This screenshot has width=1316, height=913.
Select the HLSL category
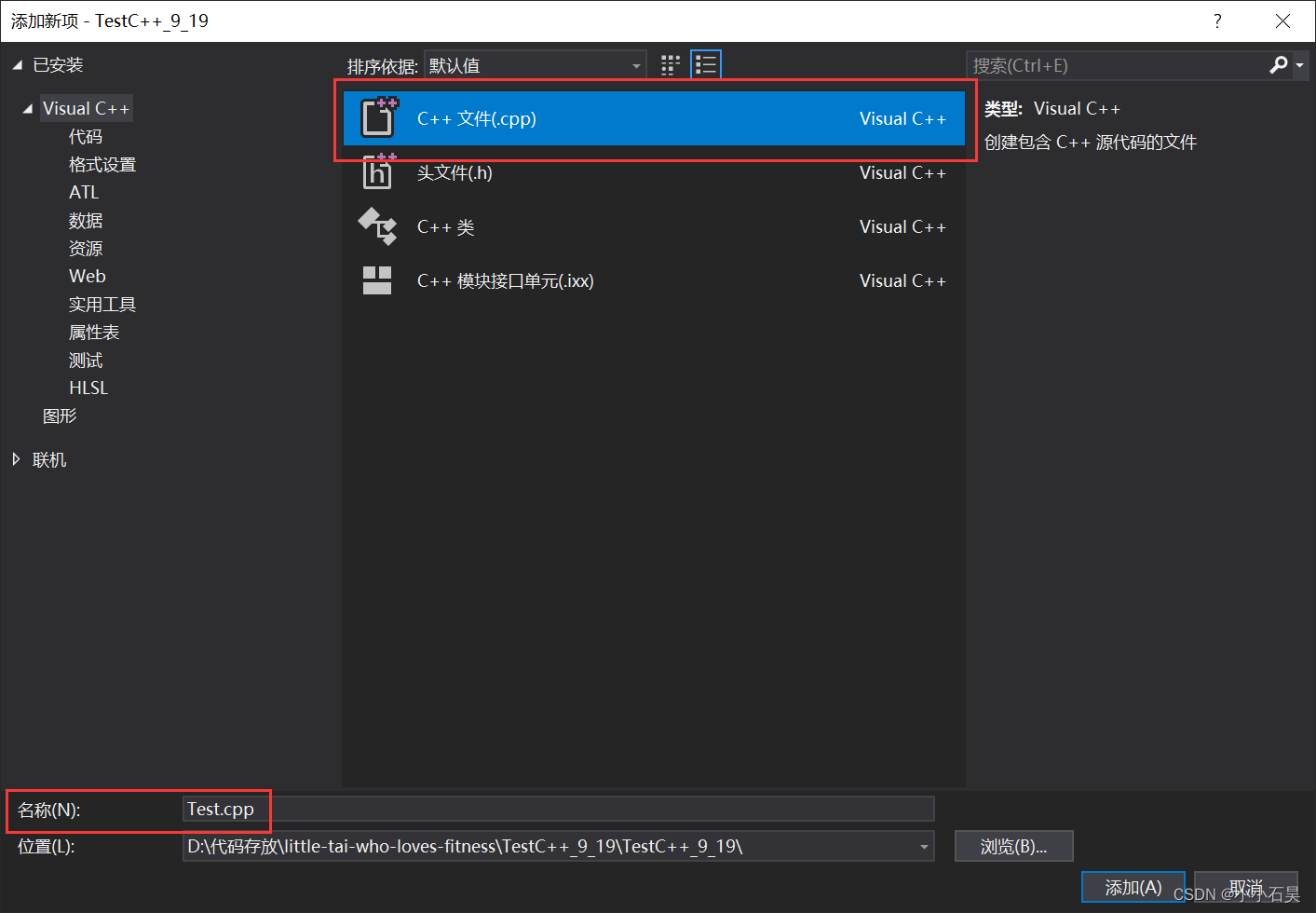[x=88, y=388]
